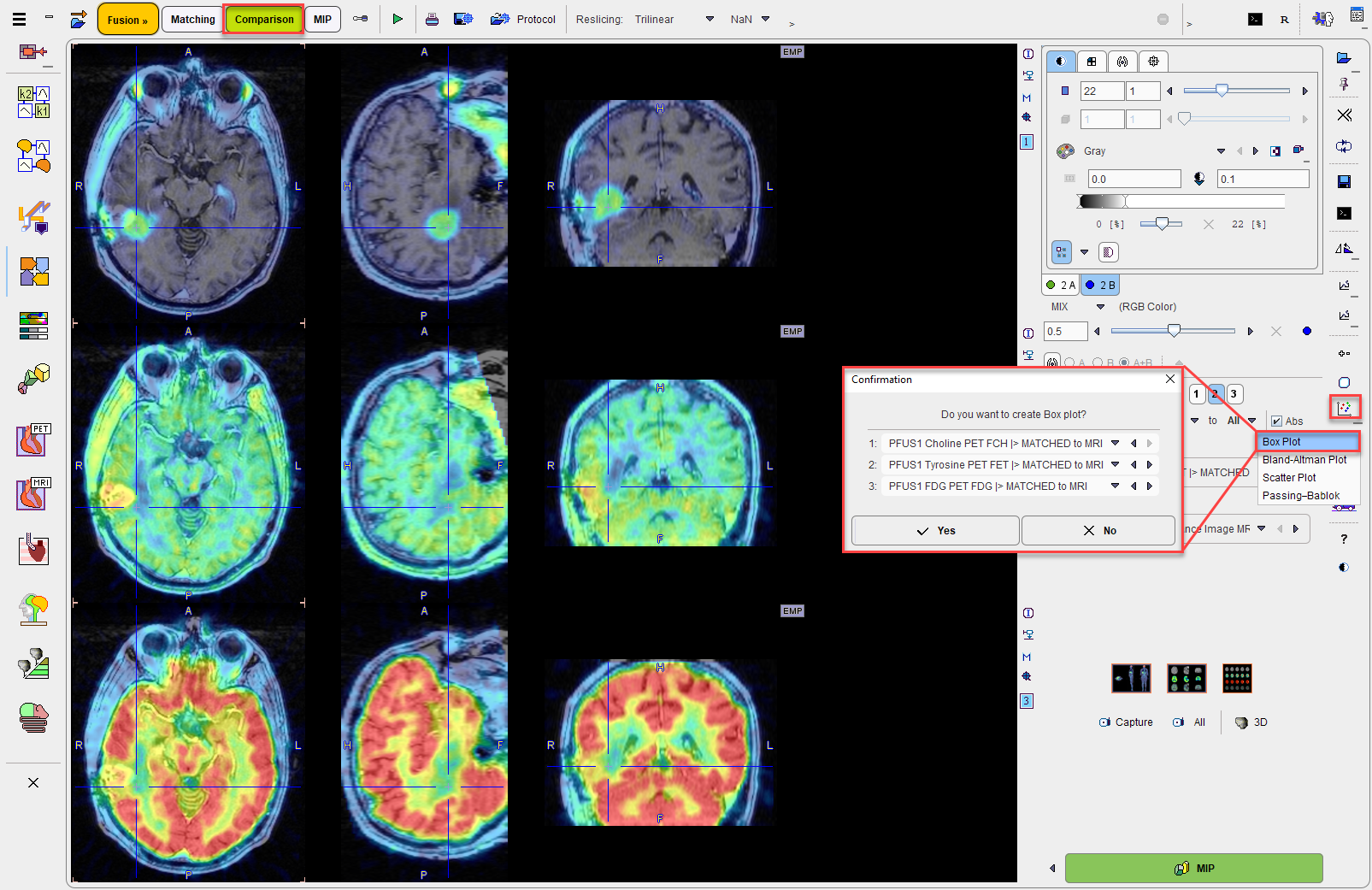Close the left sidebar with X icon
The height and width of the screenshot is (890, 1372).
[x=33, y=782]
